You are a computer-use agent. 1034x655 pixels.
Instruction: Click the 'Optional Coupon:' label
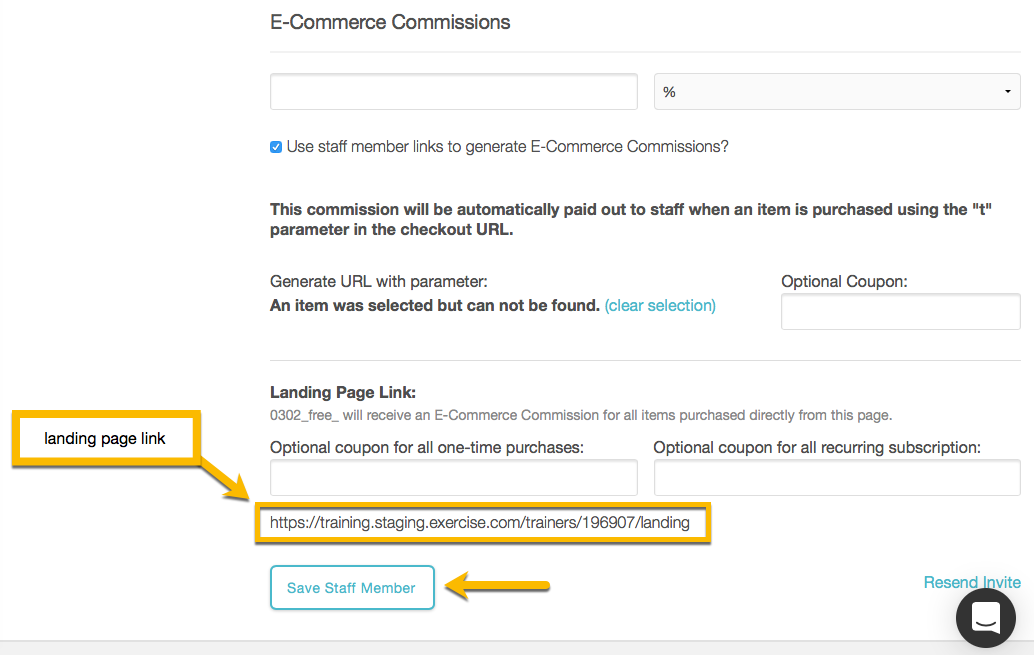pos(844,282)
